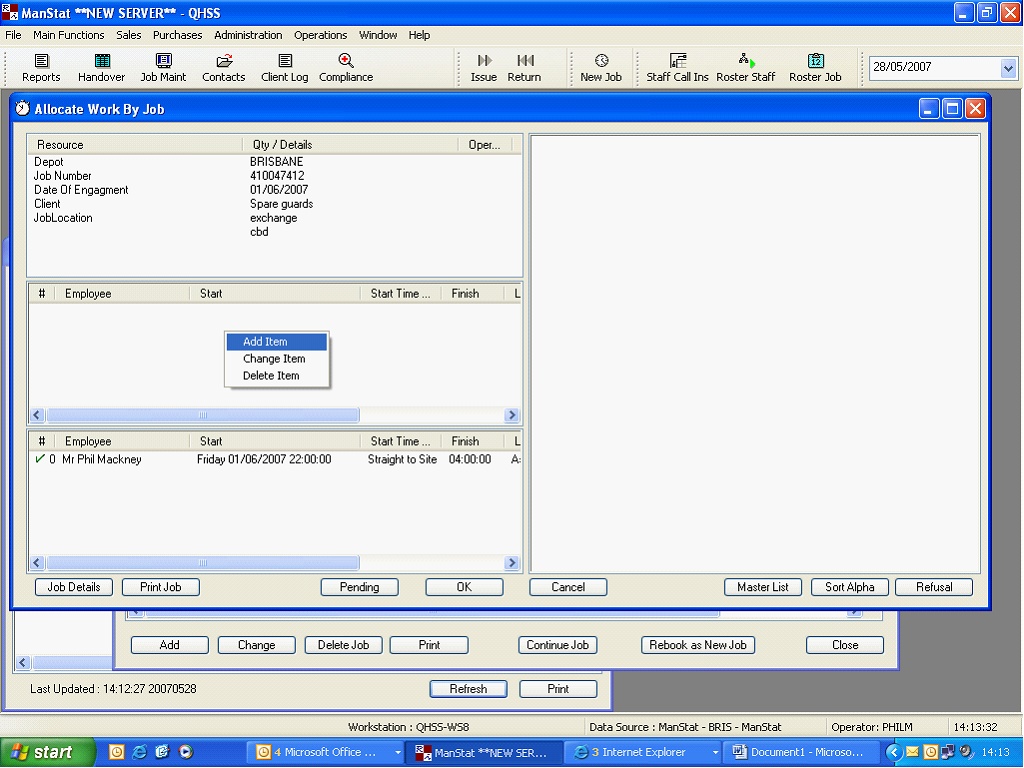Open the Roster Staff toolbar icon
1024x768 pixels.
point(746,62)
